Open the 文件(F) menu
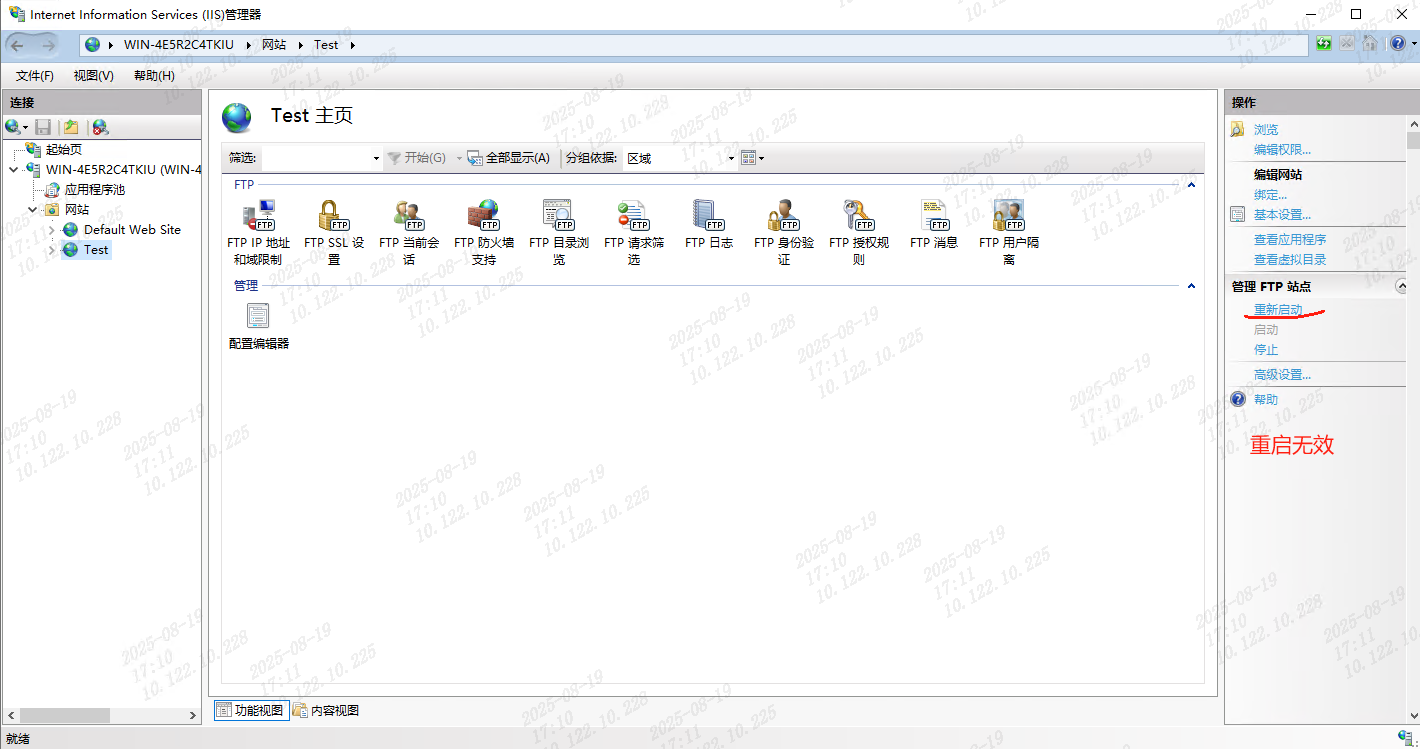Viewport: 1420px width, 749px height. pos(34,76)
